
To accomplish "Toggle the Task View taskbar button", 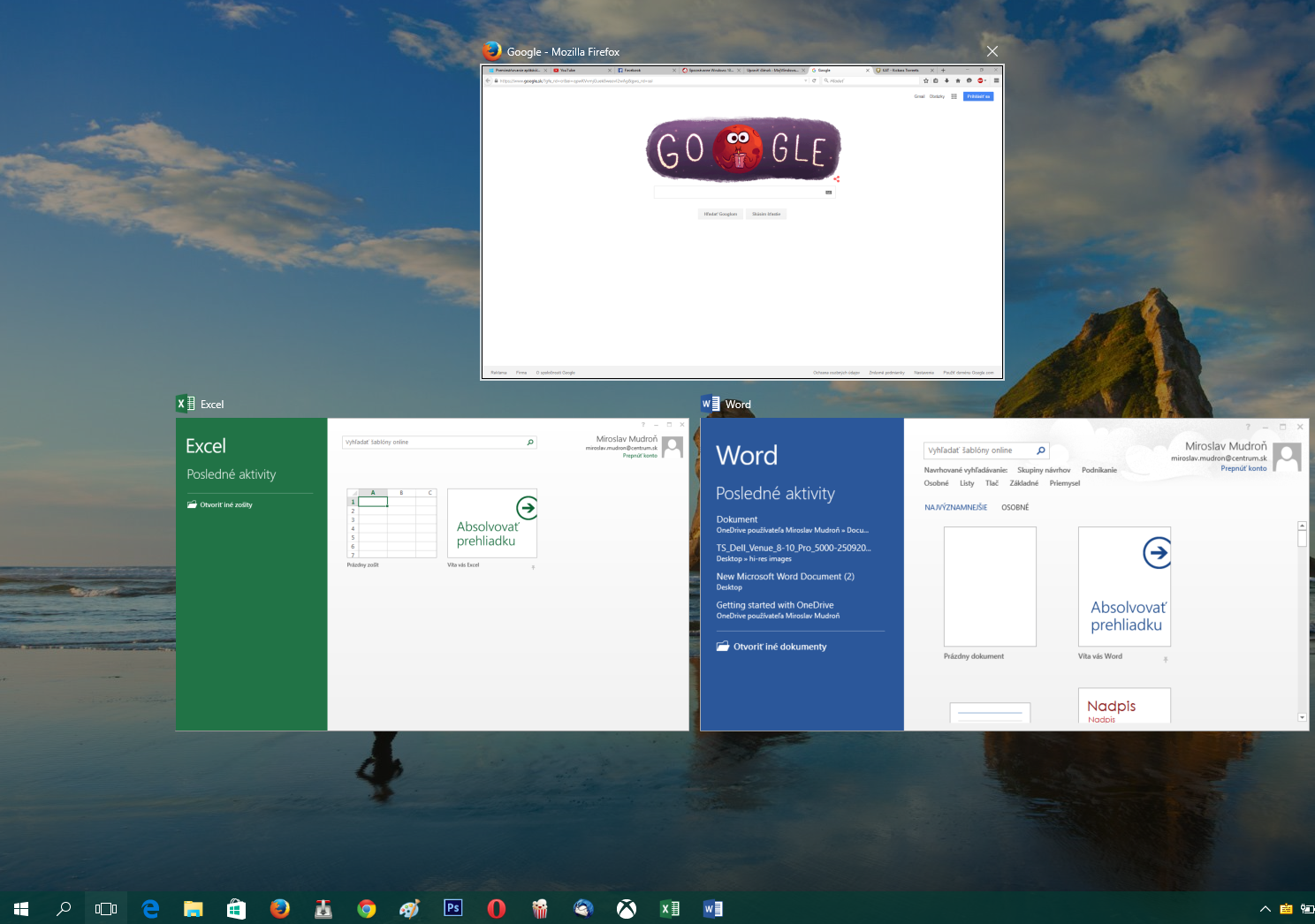I will coord(106,908).
